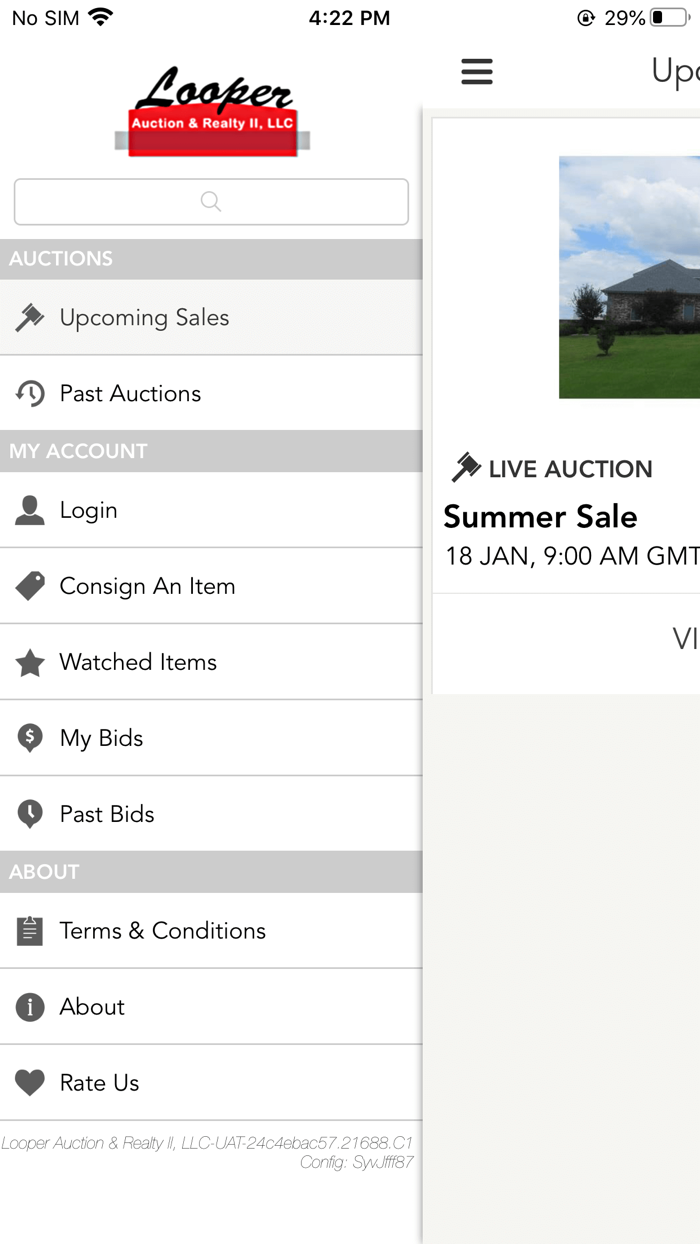Tap the About info icon
The image size is (700, 1244).
click(x=30, y=1006)
